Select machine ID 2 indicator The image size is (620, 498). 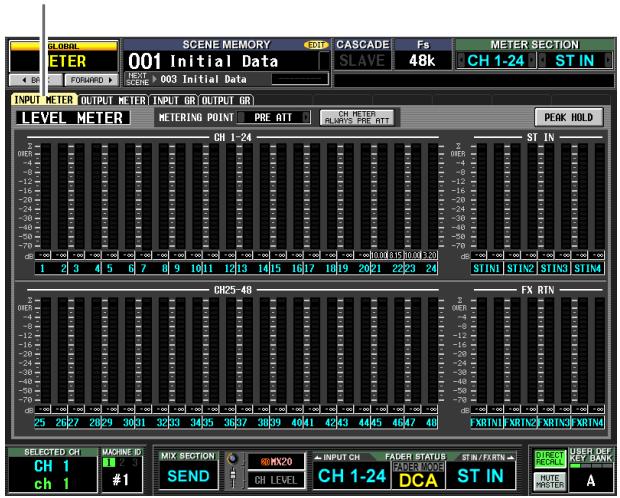pyautogui.click(x=122, y=462)
